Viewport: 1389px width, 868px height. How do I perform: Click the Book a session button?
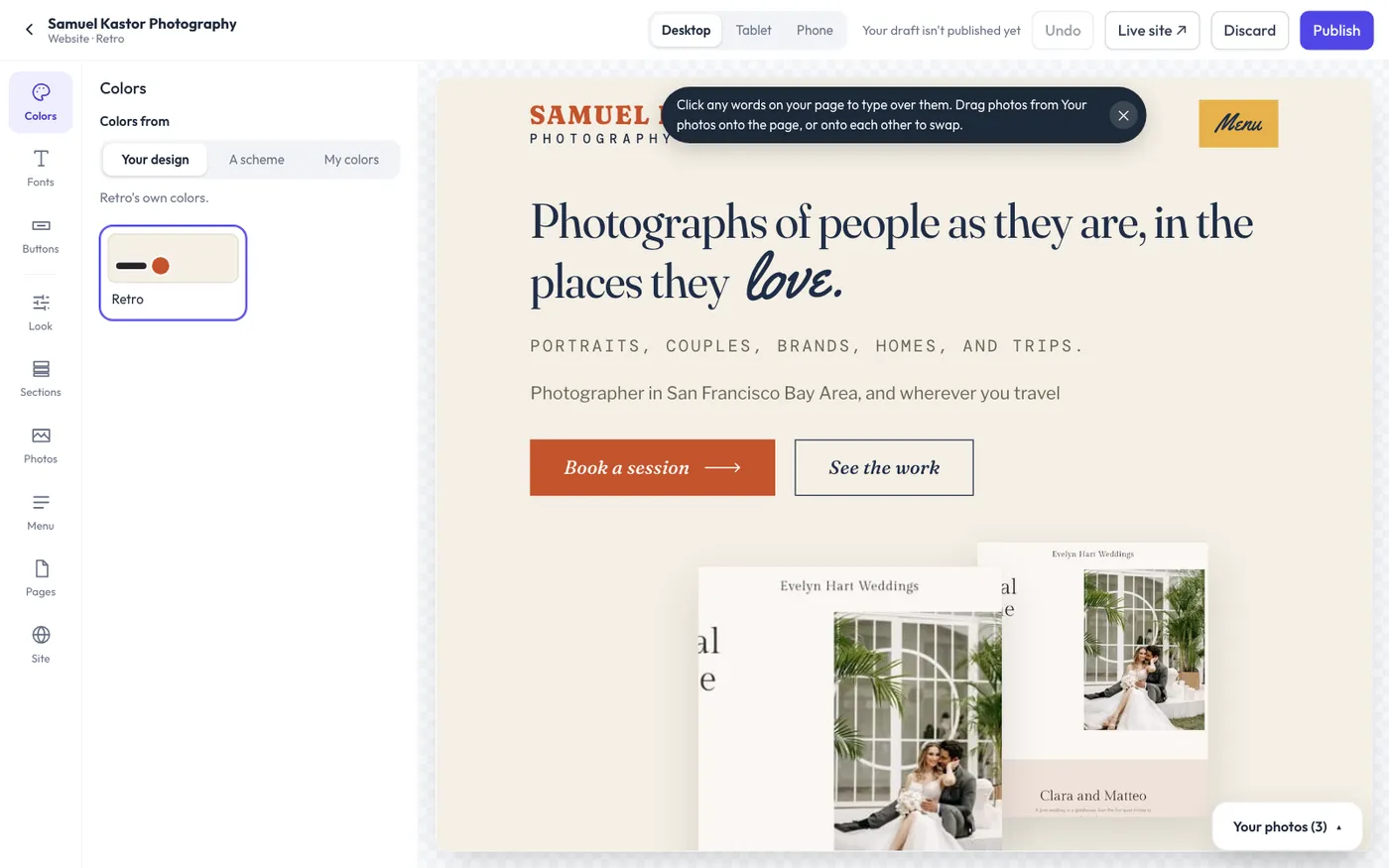coord(652,467)
